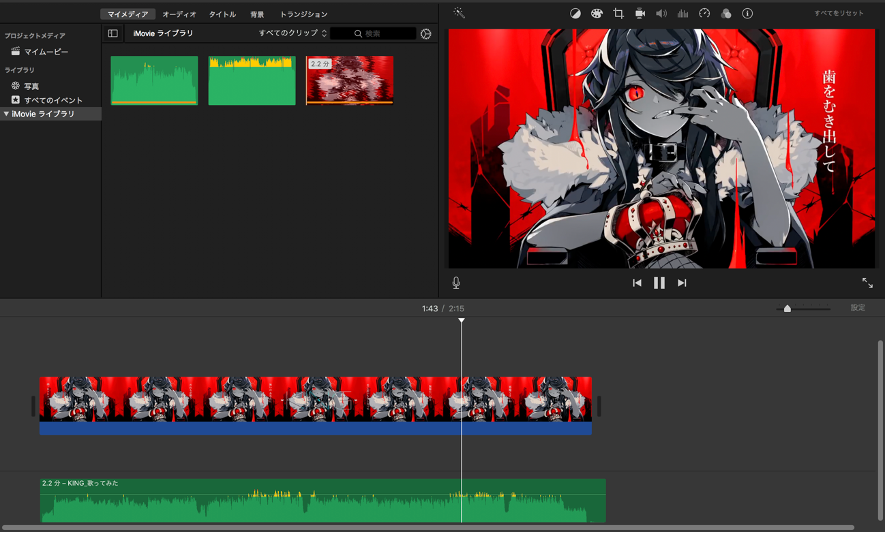Open the speed adjustment tool
This screenshot has width=885, height=533.
[704, 13]
